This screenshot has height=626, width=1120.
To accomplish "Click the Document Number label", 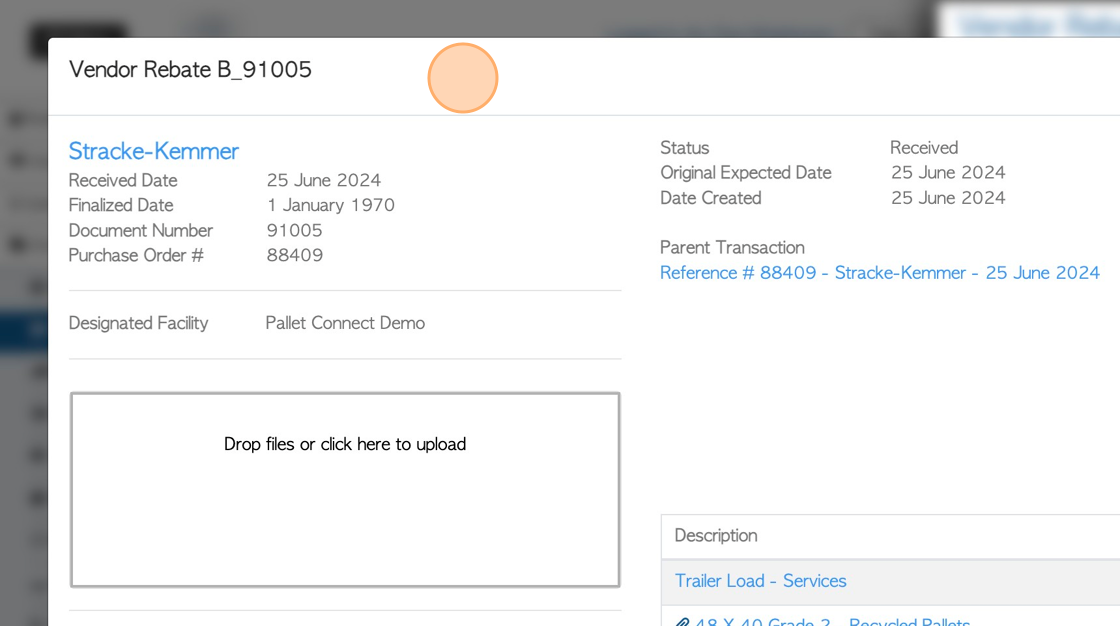I will click(x=141, y=230).
